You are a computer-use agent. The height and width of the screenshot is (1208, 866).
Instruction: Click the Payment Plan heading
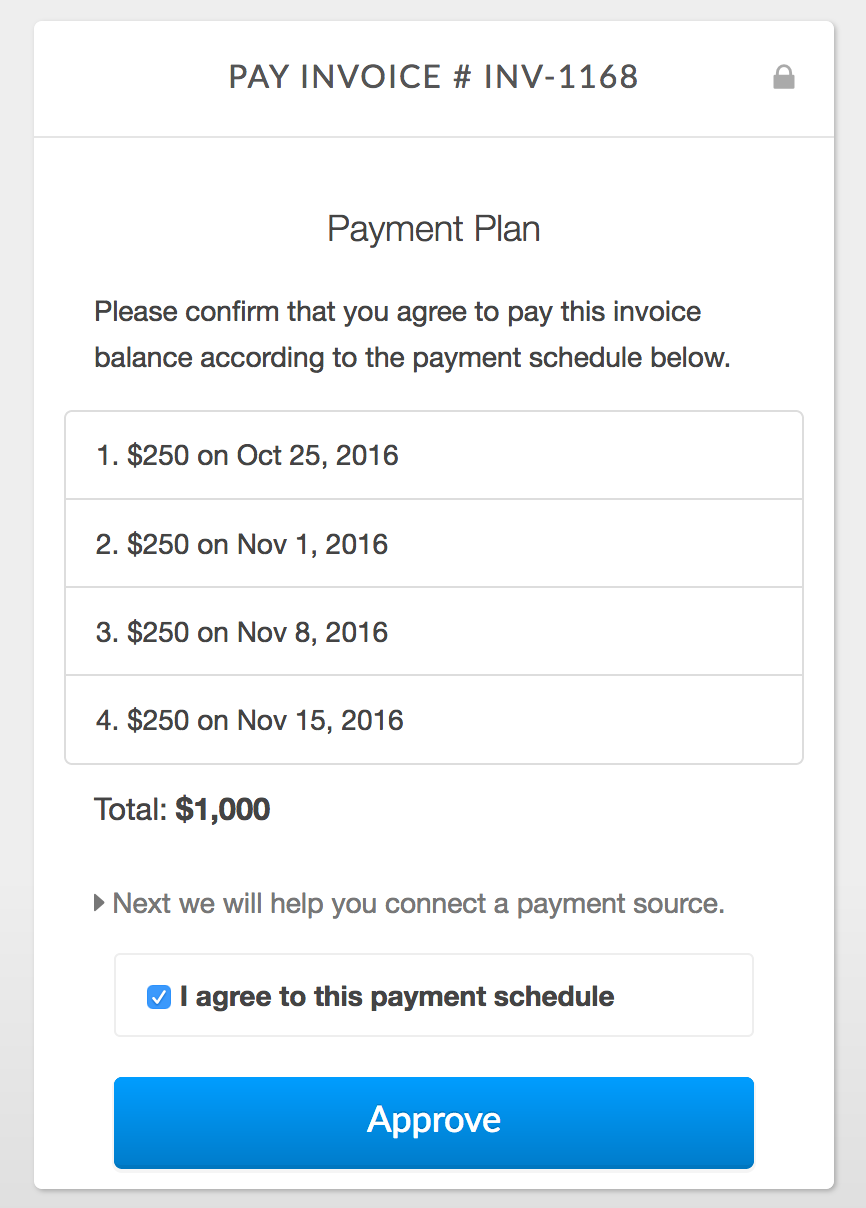coord(433,229)
